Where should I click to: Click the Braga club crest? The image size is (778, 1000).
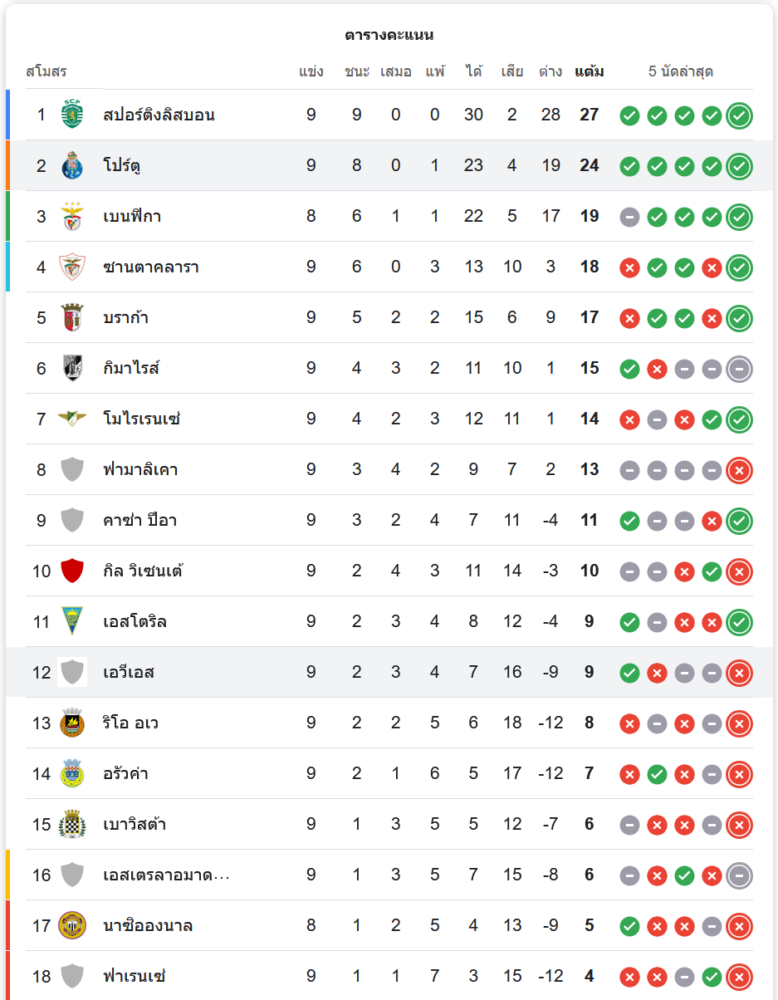(72, 317)
